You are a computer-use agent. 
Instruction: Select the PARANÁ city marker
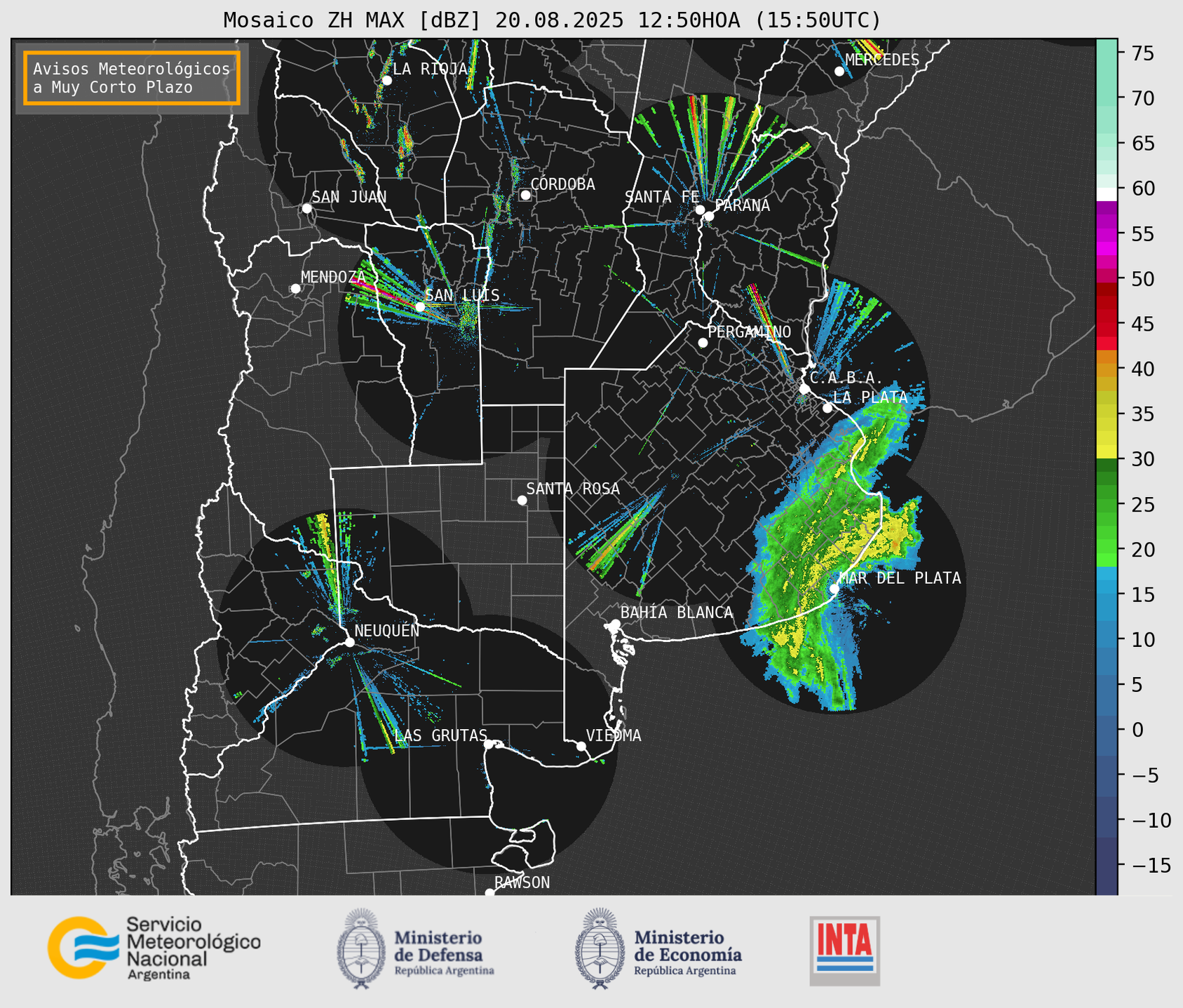click(x=709, y=216)
